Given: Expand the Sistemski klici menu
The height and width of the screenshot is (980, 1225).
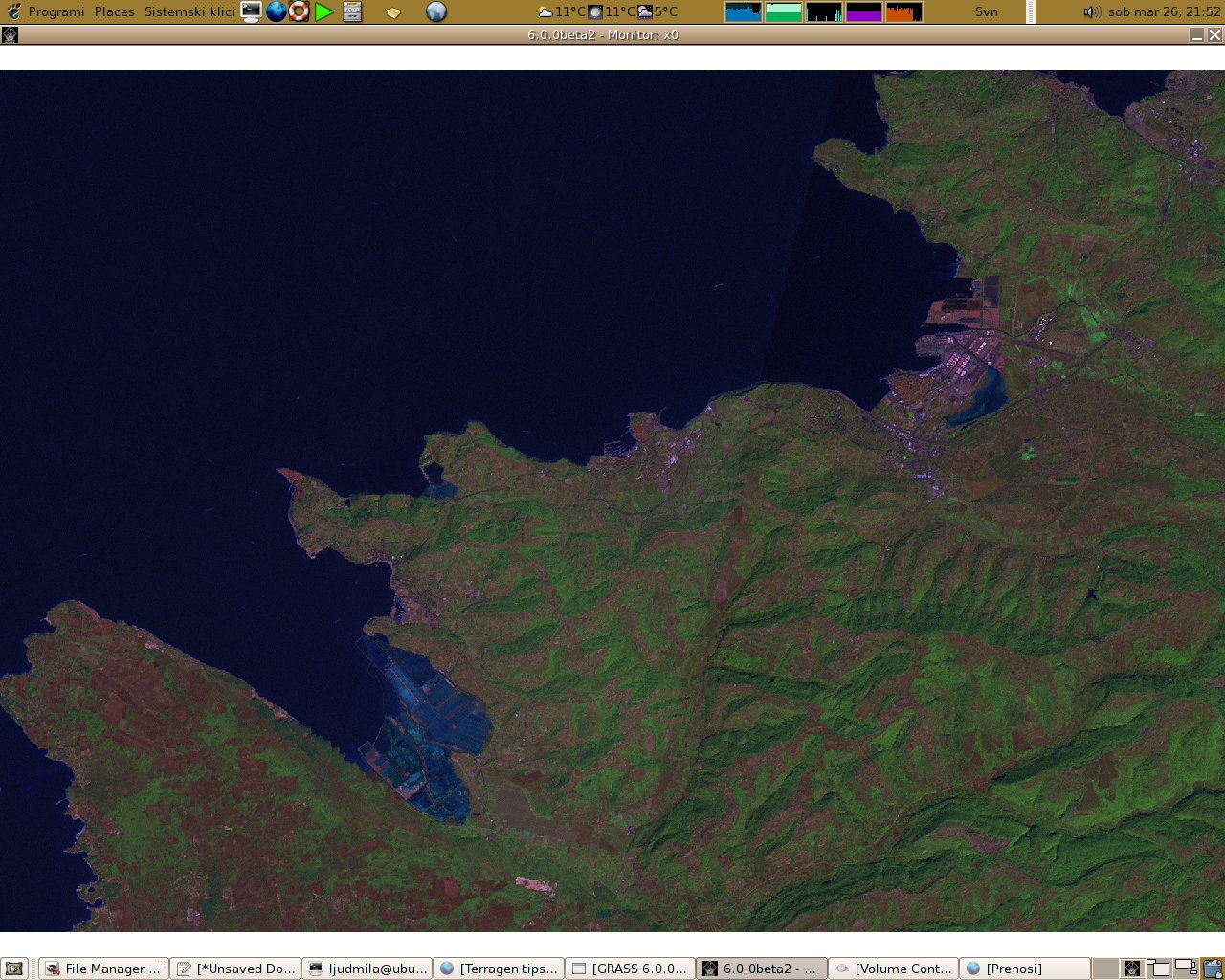Looking at the screenshot, I should pyautogui.click(x=189, y=11).
